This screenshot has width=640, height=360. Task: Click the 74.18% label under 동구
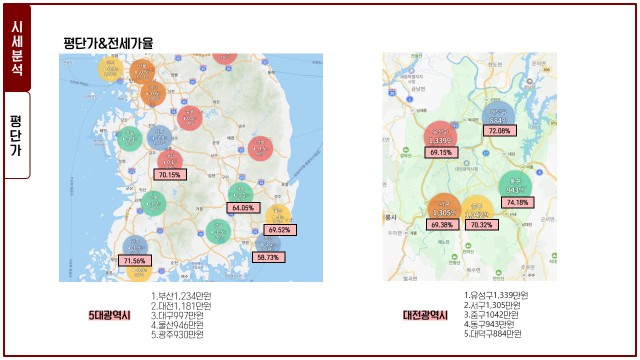(x=518, y=202)
